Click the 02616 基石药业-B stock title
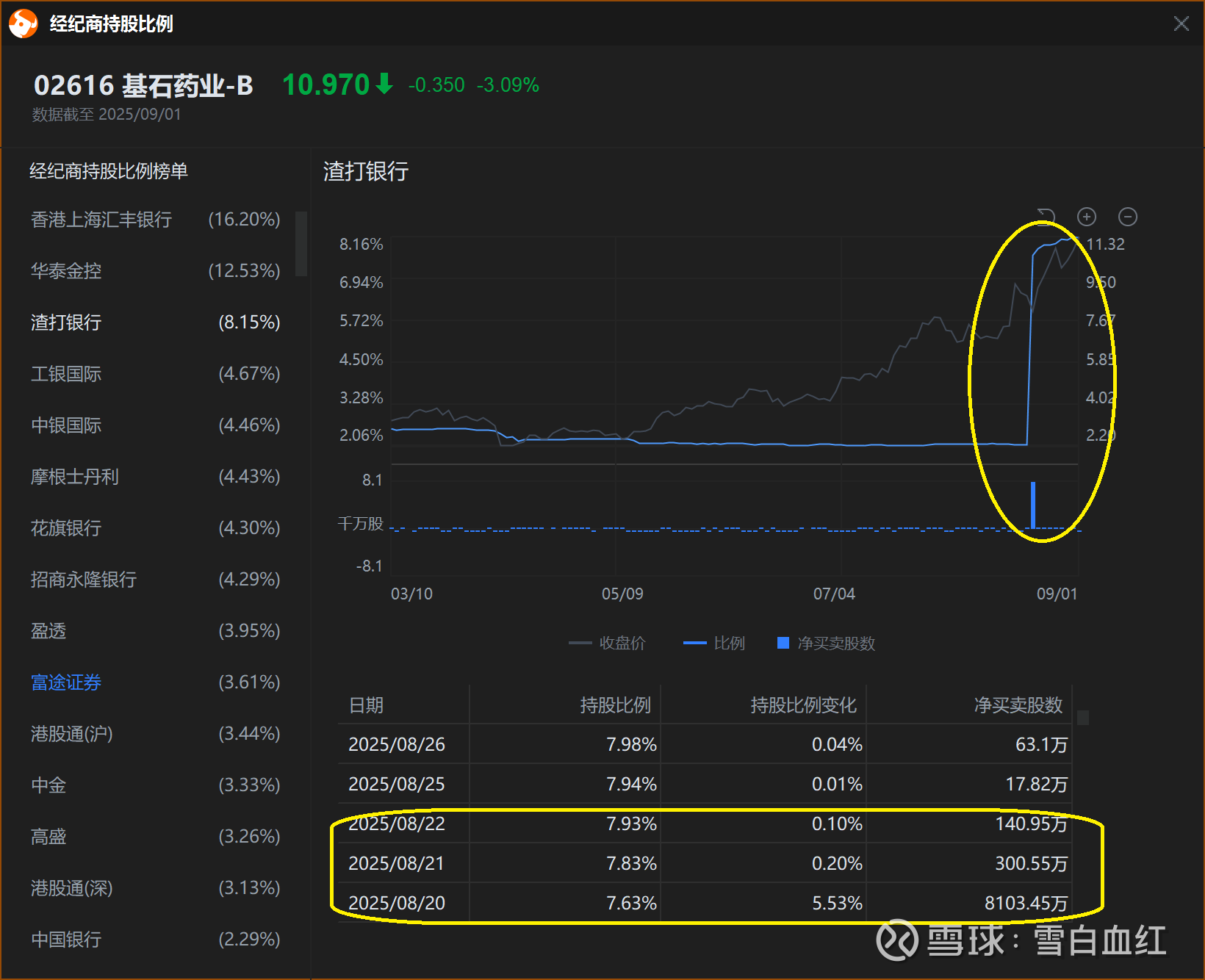This screenshot has width=1205, height=980. click(x=143, y=85)
